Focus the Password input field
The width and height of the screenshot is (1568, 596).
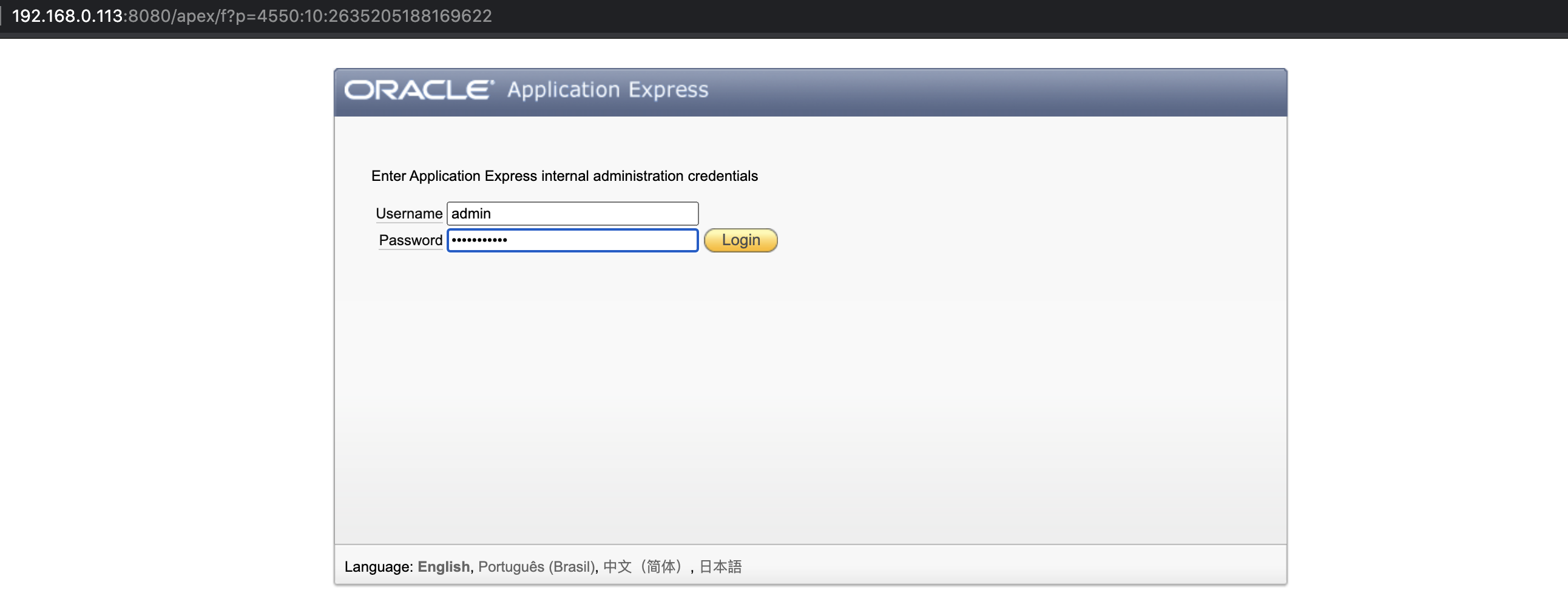pos(572,240)
